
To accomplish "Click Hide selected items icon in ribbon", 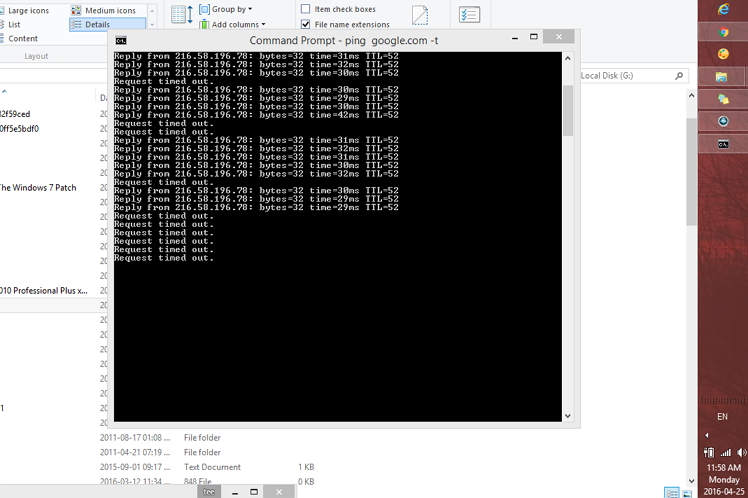I will click(420, 15).
